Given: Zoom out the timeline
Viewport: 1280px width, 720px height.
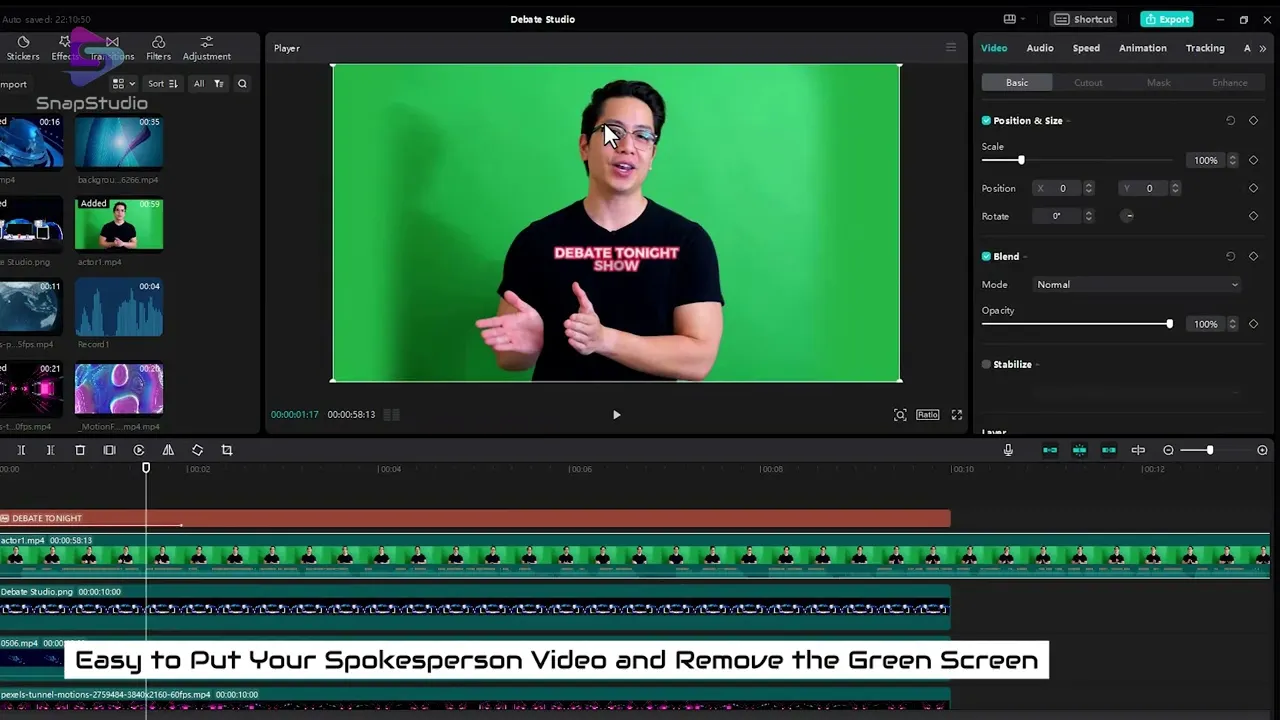Looking at the screenshot, I should (1168, 450).
